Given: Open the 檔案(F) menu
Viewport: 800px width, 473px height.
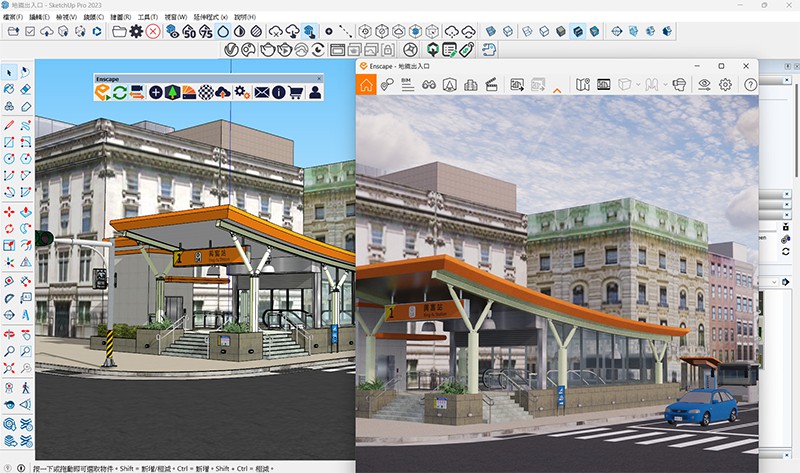Looking at the screenshot, I should [14, 18].
